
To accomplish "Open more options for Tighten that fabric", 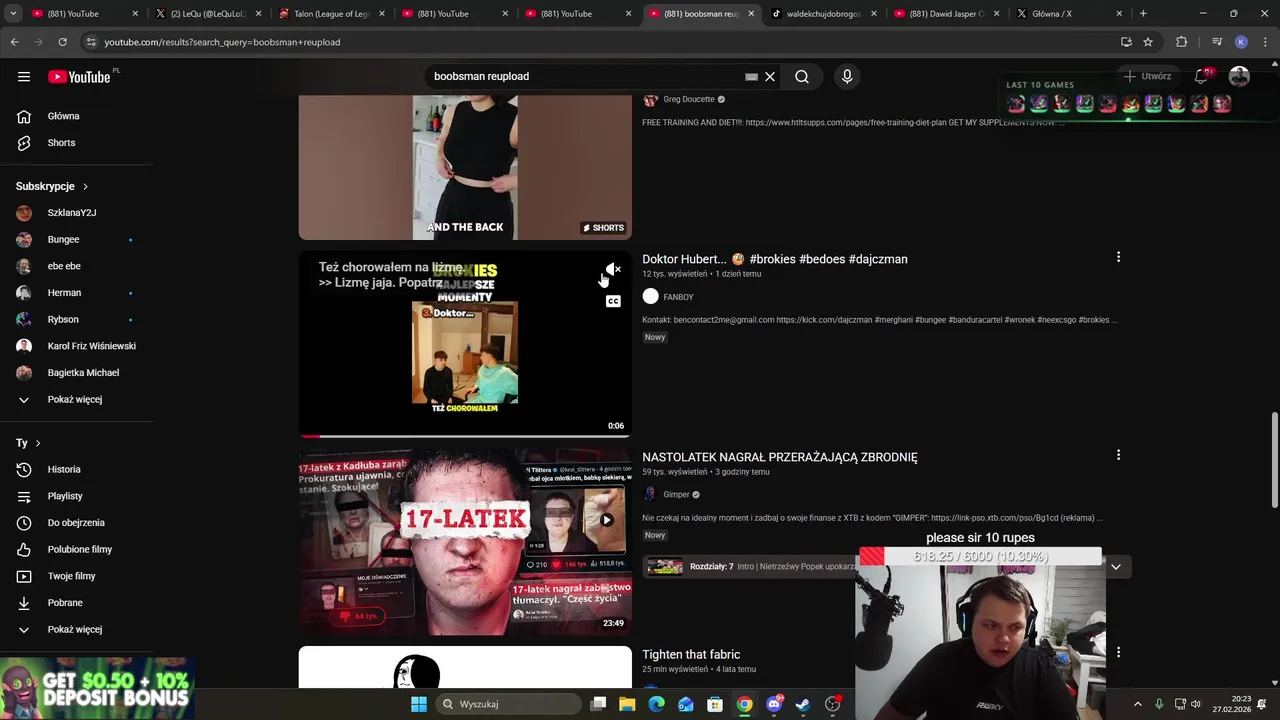I will 1118,653.
